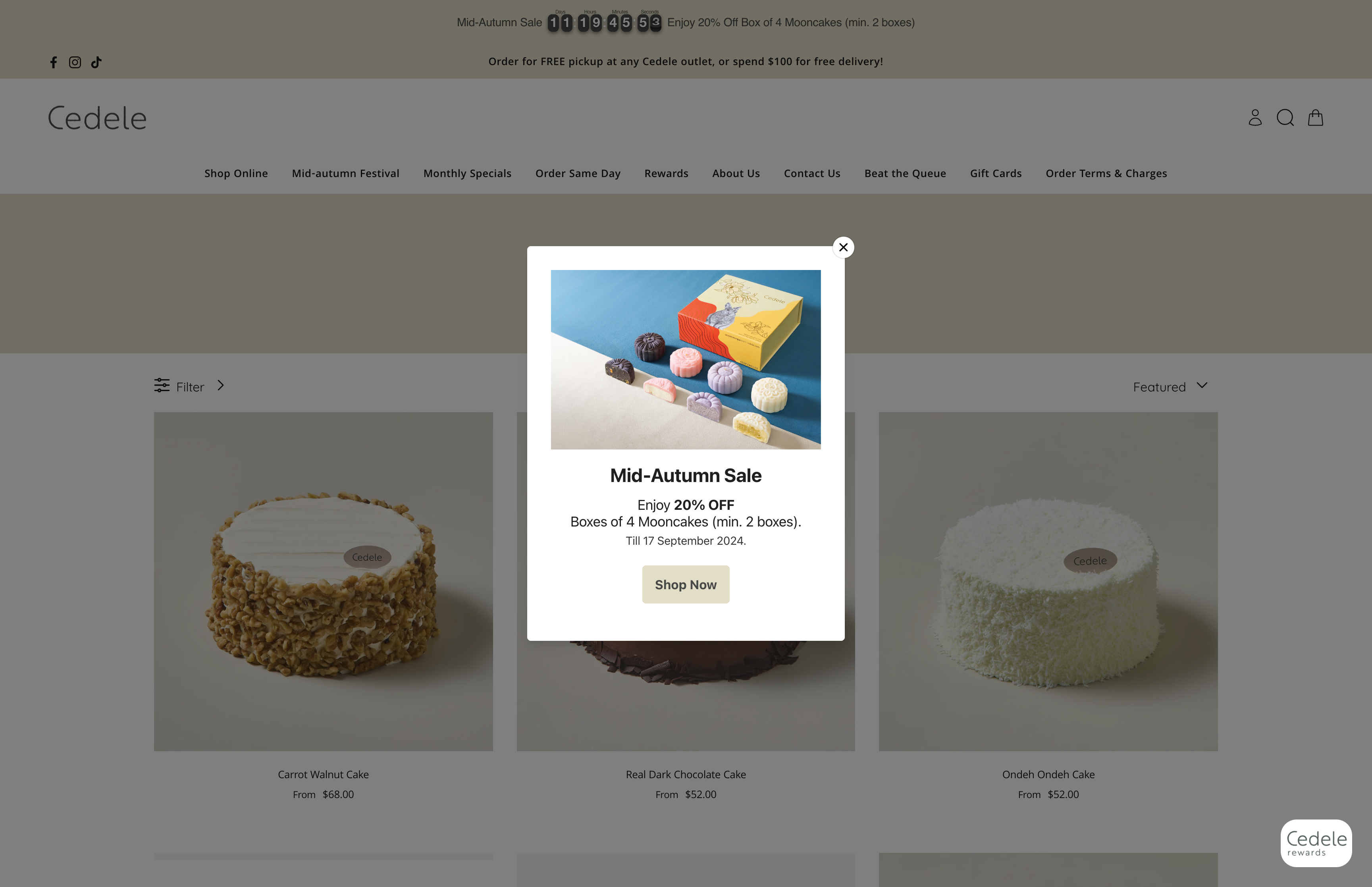This screenshot has height=887, width=1372.
Task: Go to Mid-autumn Festival menu item
Action: pyautogui.click(x=345, y=174)
